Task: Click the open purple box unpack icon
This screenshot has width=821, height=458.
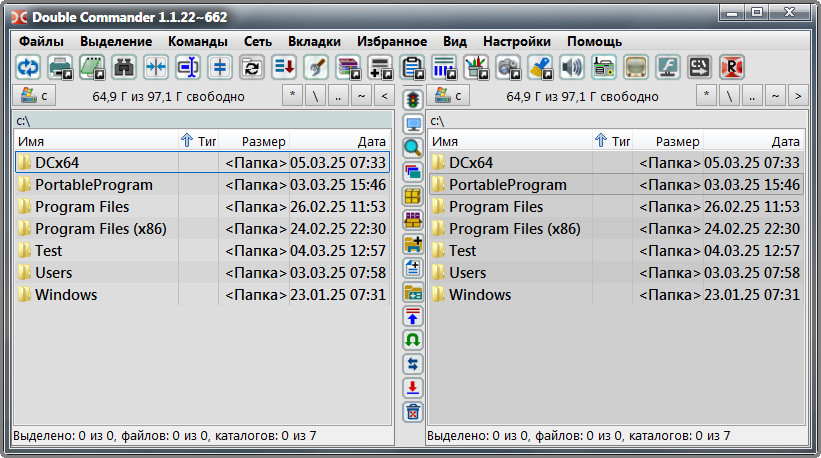Action: click(x=413, y=220)
